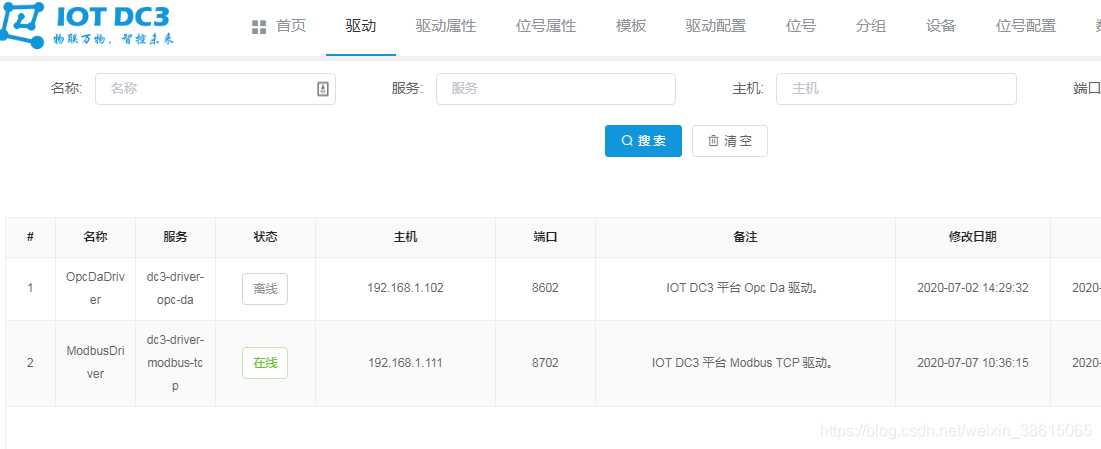This screenshot has height=449, width=1101.
Task: Click the blue 搜索 button
Action: pyautogui.click(x=643, y=141)
